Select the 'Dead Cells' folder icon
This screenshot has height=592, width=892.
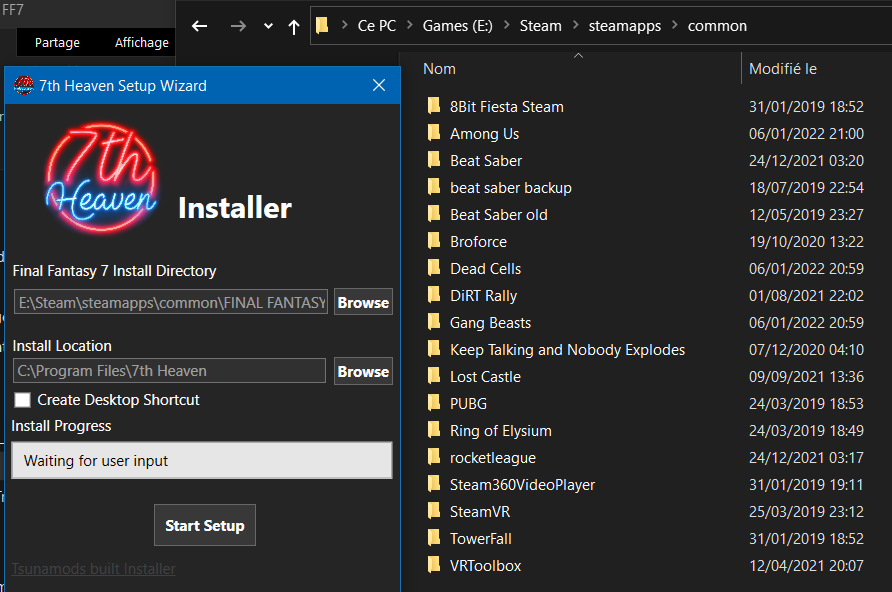(434, 268)
